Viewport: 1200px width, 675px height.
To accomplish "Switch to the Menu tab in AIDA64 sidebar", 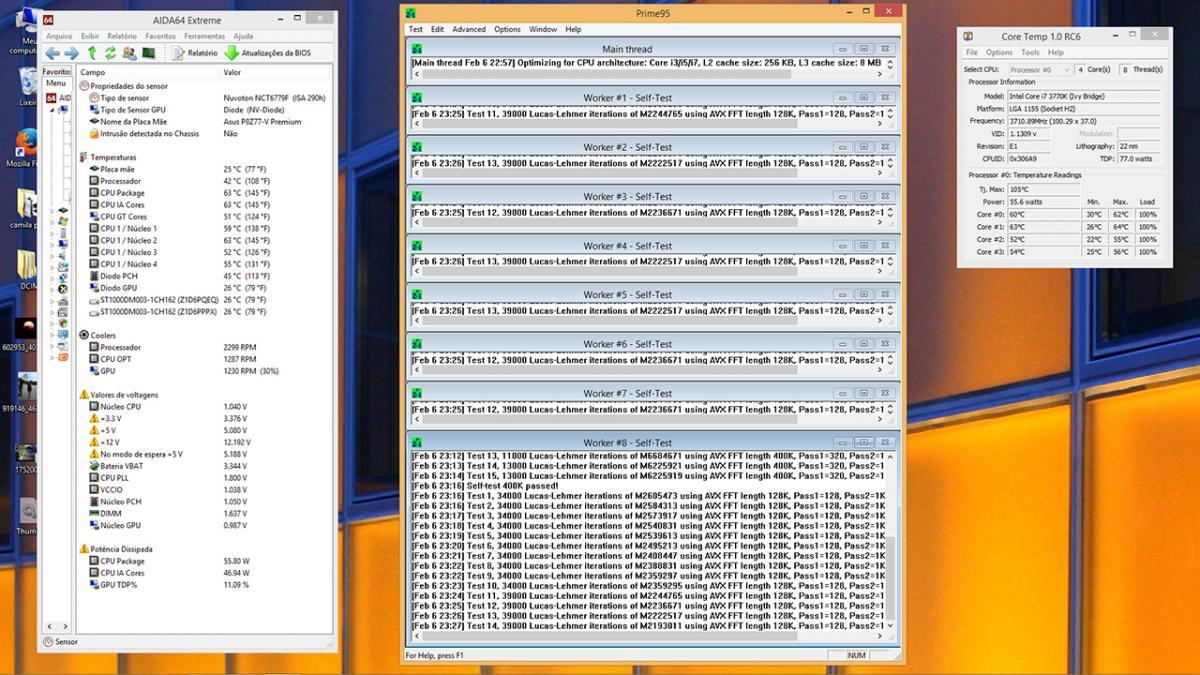I will [56, 83].
